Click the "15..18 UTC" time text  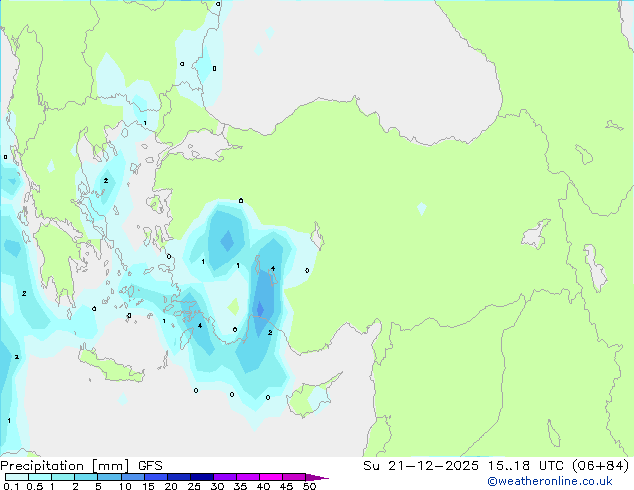pyautogui.click(x=526, y=466)
